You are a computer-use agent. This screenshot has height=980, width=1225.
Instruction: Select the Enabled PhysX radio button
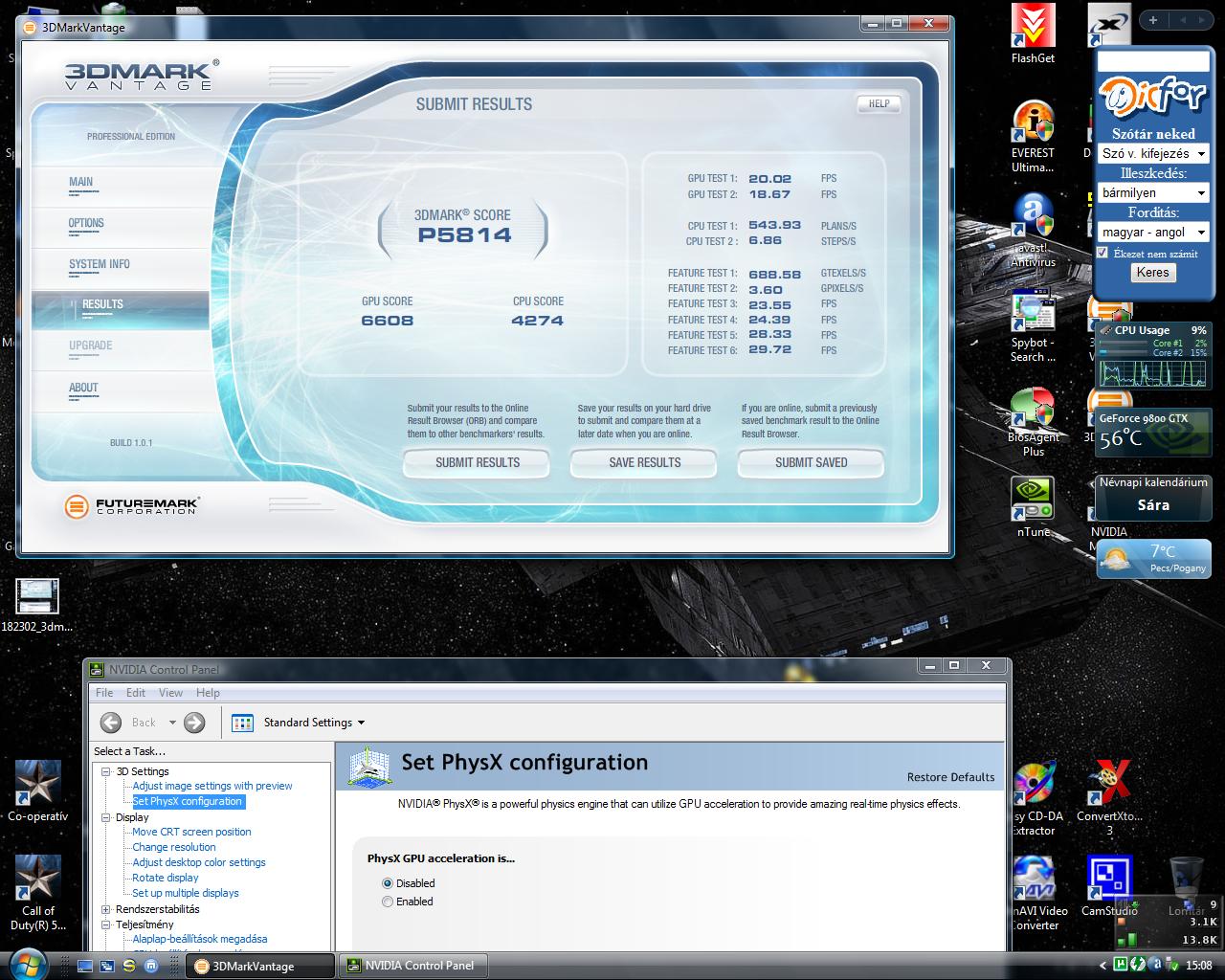(x=388, y=902)
